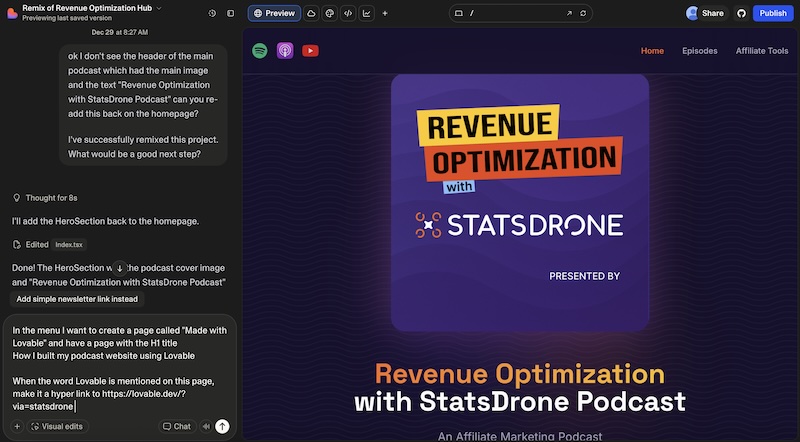Open the Lovable logo home icon
Viewport: 800px width, 442px height.
point(12,13)
